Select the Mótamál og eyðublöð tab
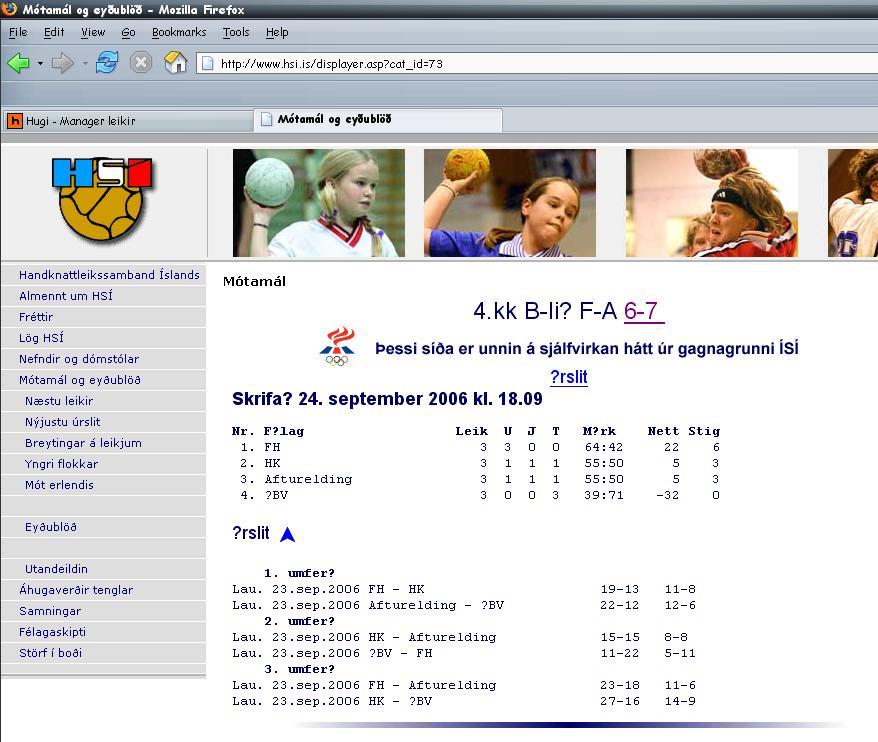This screenshot has height=742, width=878. point(378,119)
